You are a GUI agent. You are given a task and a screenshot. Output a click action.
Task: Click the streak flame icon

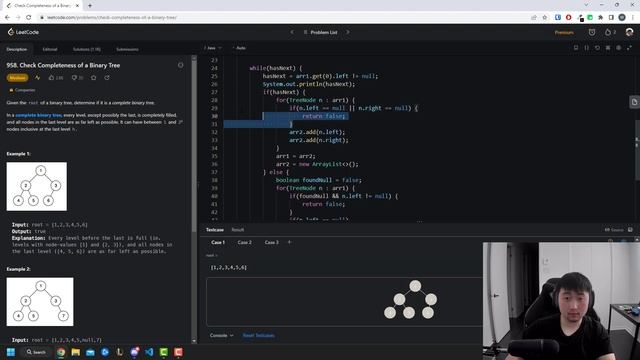coord(608,32)
